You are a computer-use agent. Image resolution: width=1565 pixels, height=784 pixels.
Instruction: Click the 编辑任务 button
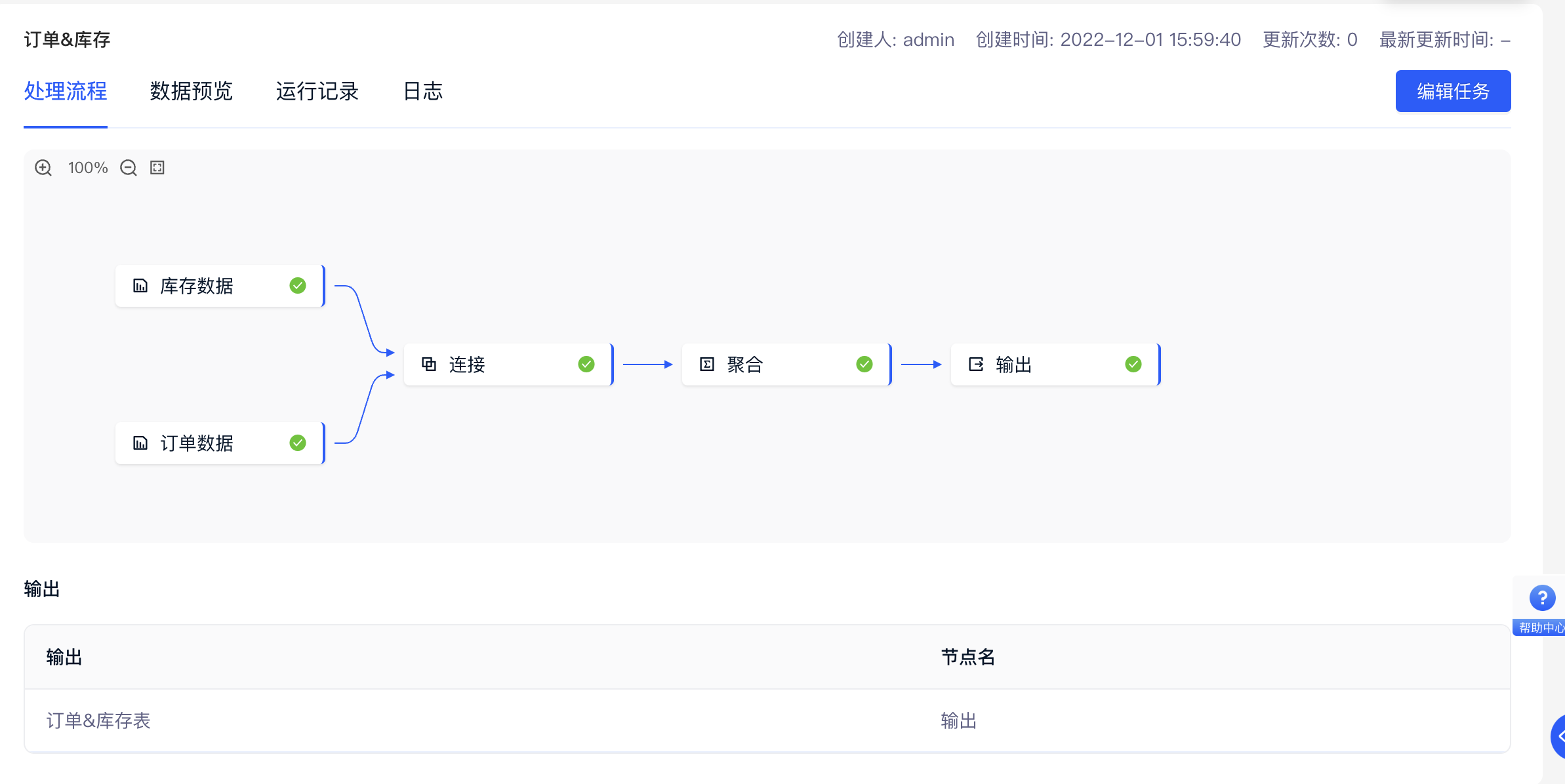1453,91
